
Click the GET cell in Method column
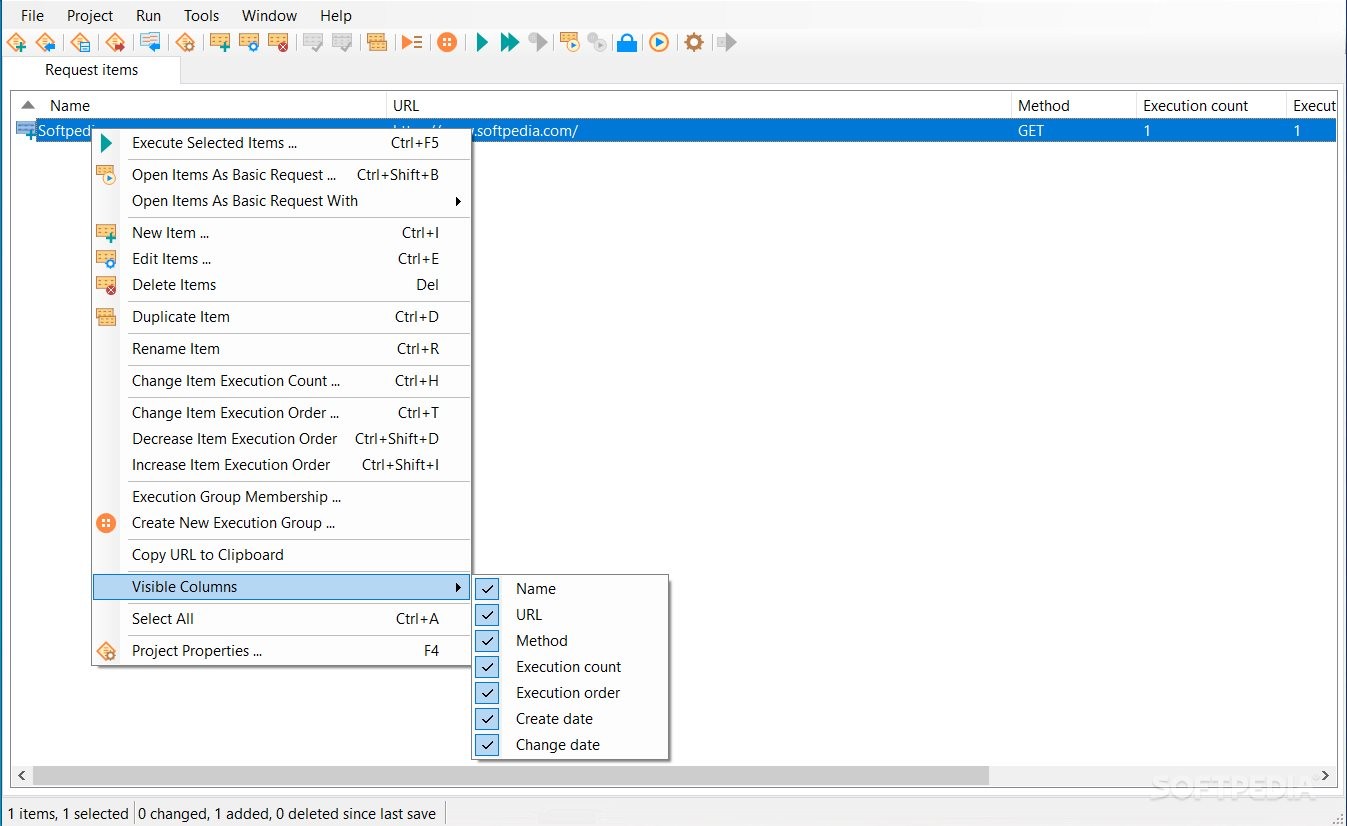click(x=1031, y=131)
